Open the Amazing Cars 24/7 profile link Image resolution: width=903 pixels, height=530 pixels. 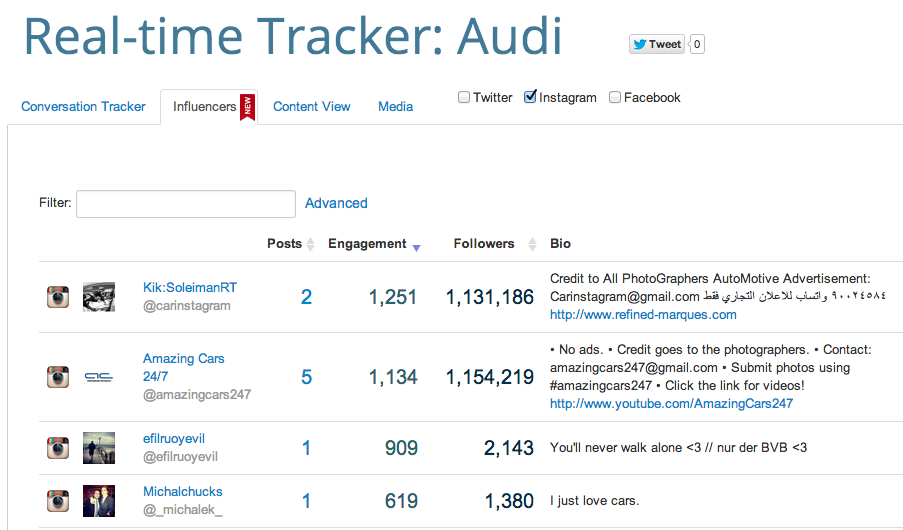tap(184, 367)
